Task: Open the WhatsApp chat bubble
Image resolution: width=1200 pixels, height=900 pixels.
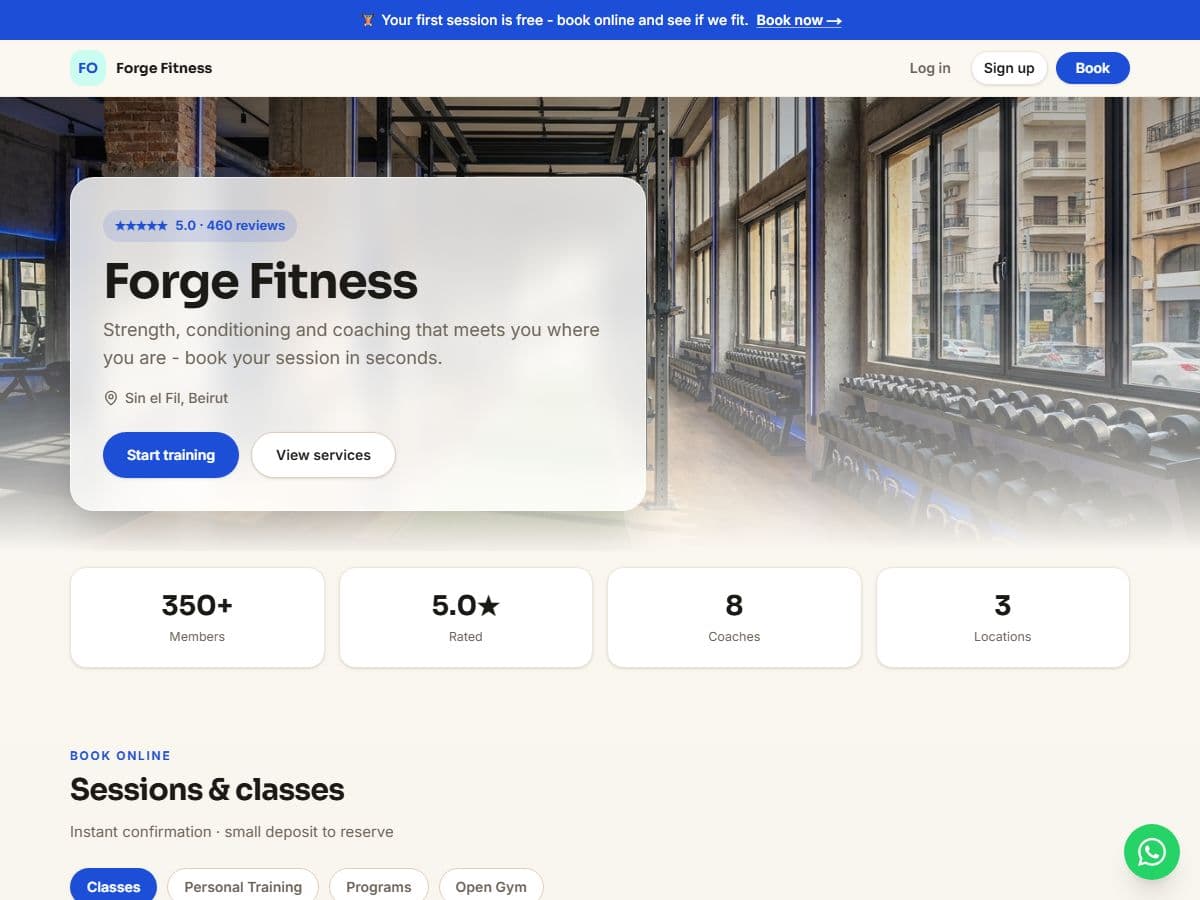Action: (1152, 852)
